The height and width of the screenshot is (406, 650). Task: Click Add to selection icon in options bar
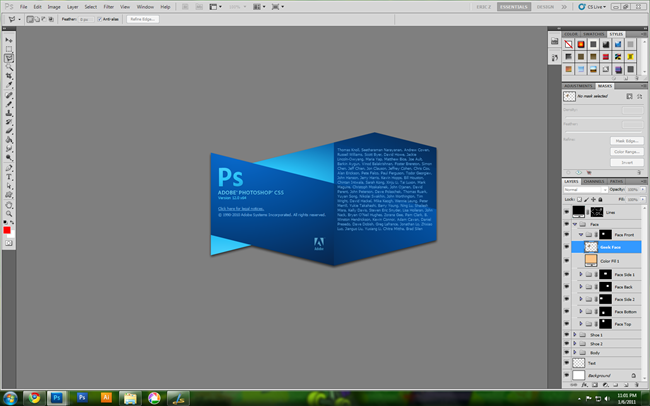click(x=37, y=19)
